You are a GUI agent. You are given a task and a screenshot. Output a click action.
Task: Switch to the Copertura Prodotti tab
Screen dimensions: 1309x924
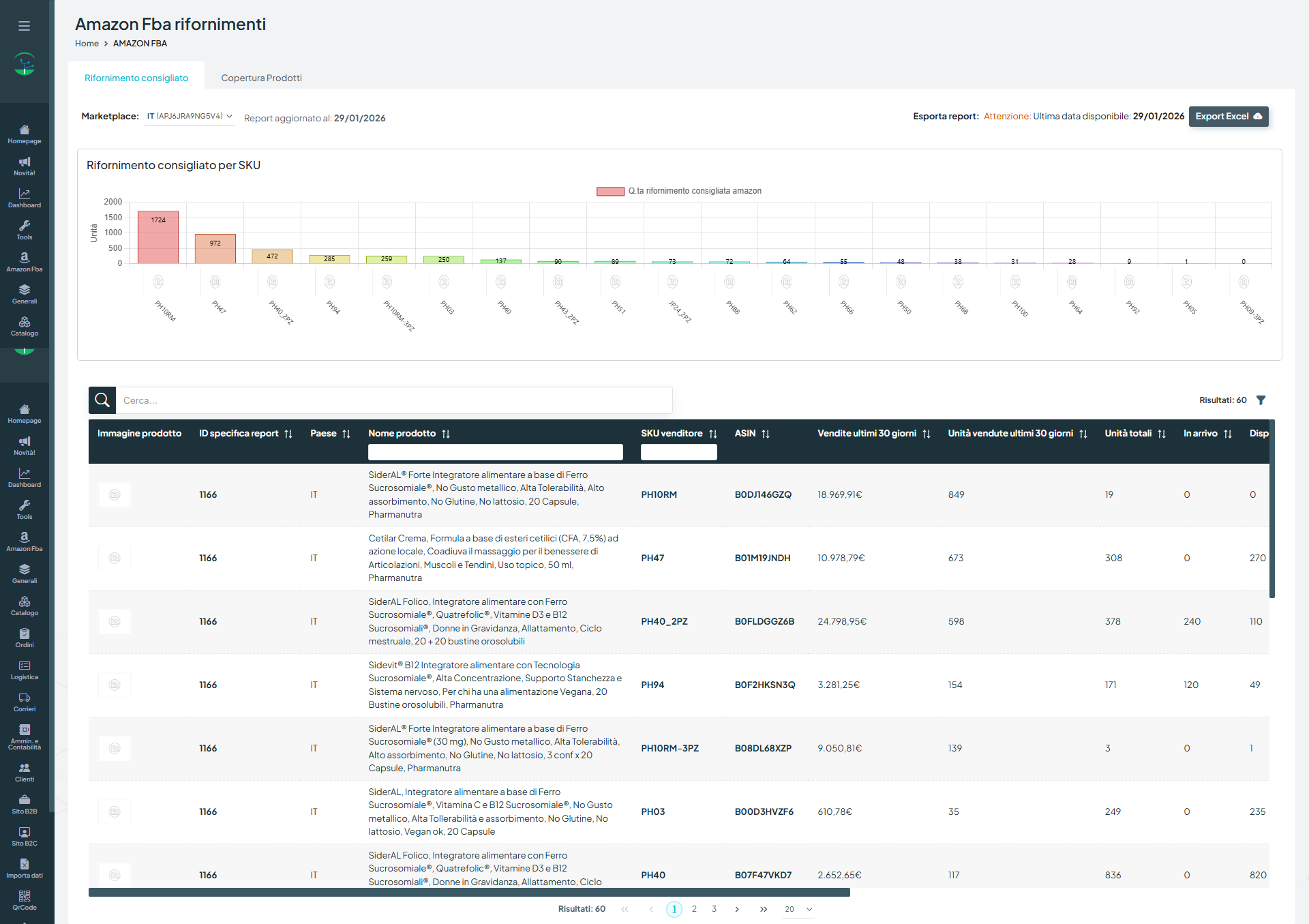click(261, 77)
